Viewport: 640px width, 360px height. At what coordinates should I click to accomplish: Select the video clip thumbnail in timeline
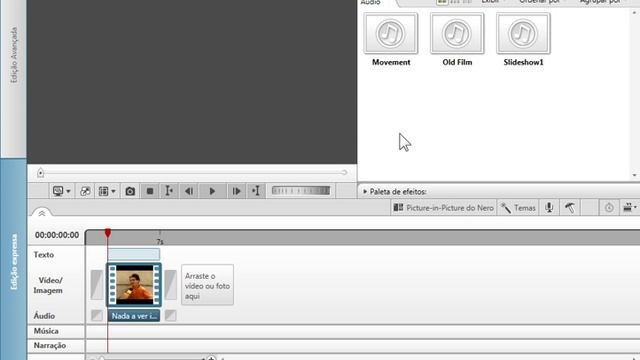(134, 284)
